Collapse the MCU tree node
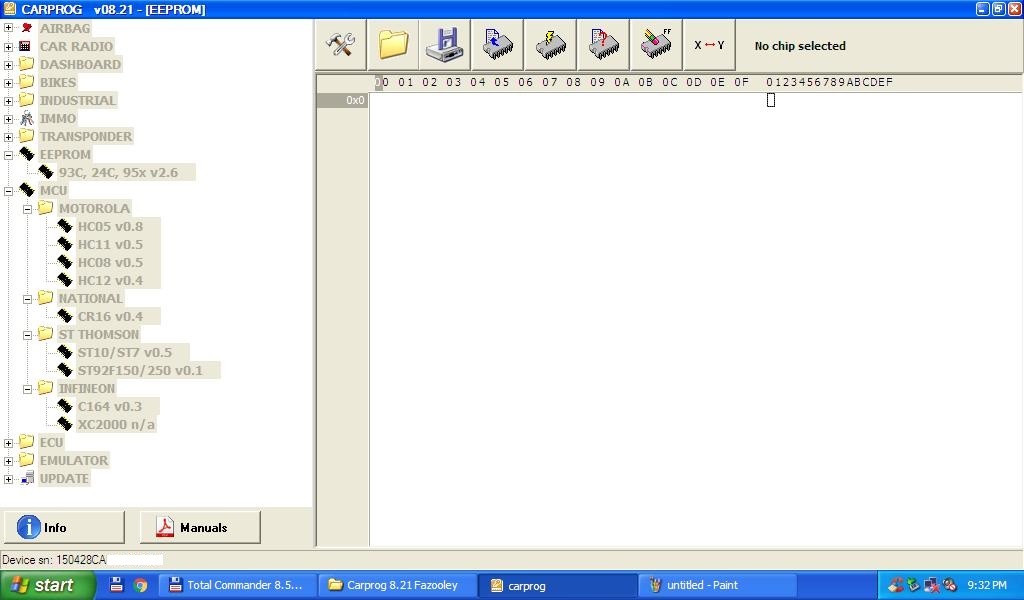Screen dimensions: 1024x600 (x=8, y=191)
